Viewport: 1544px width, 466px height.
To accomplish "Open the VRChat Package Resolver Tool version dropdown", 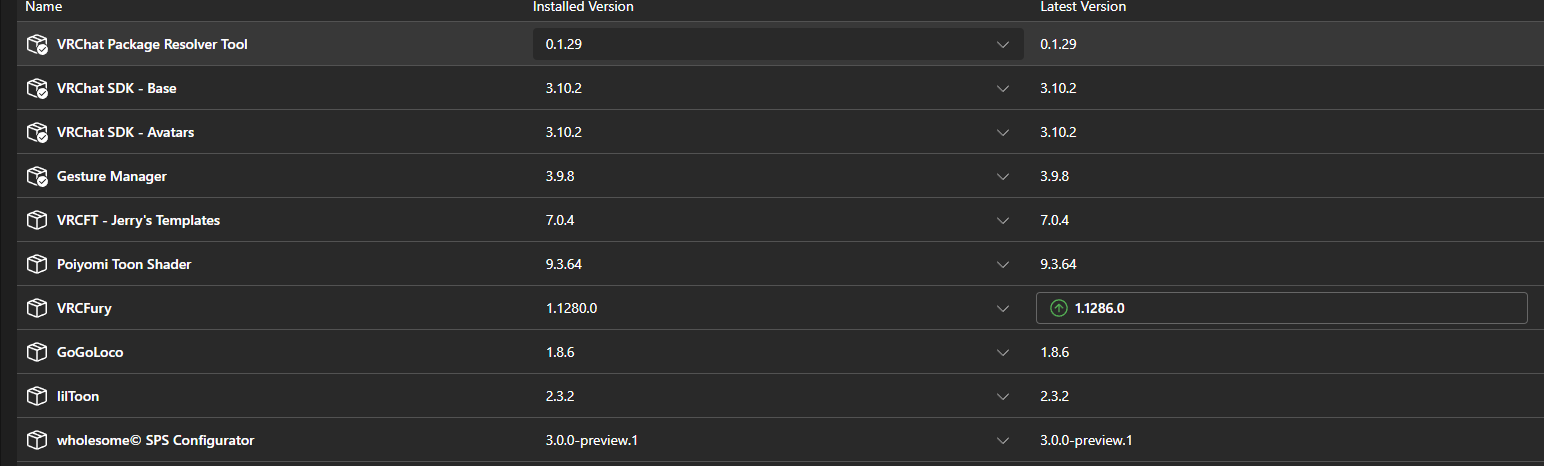I will (1003, 44).
